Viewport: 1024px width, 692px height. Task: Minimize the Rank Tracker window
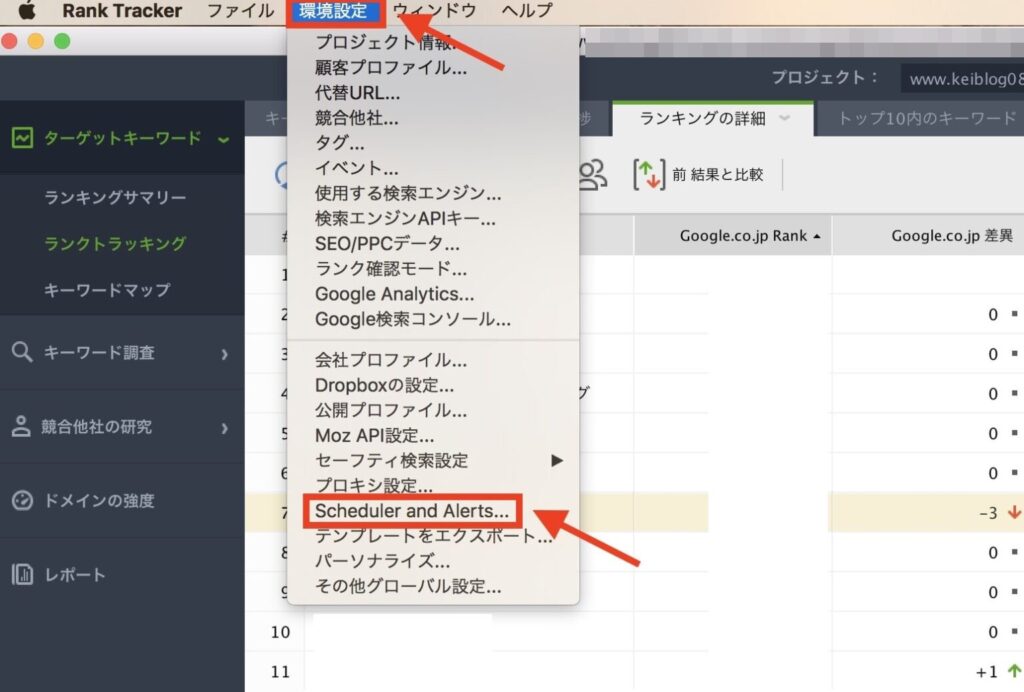35,41
